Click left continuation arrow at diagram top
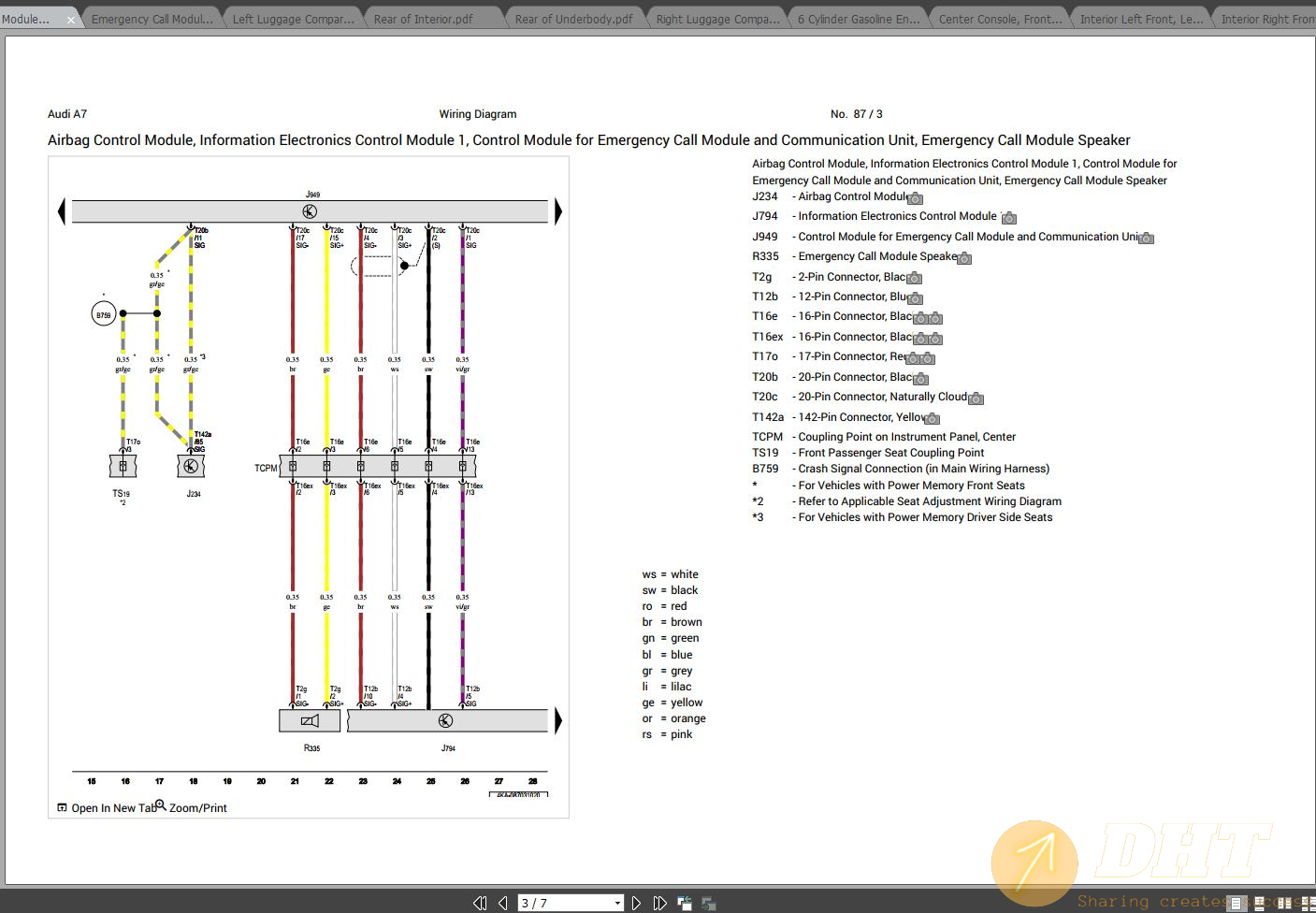The width and height of the screenshot is (1316, 913). coord(62,211)
